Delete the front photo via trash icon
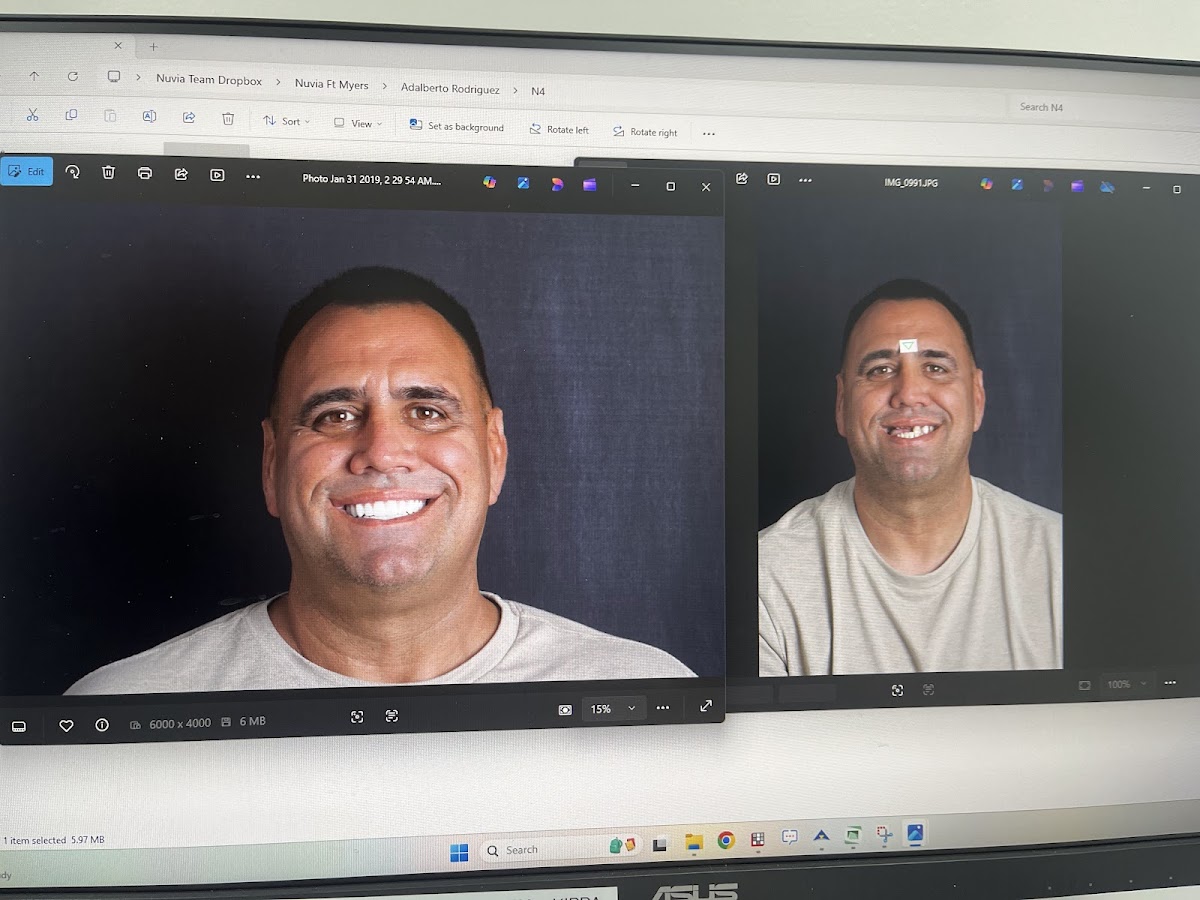 click(108, 172)
